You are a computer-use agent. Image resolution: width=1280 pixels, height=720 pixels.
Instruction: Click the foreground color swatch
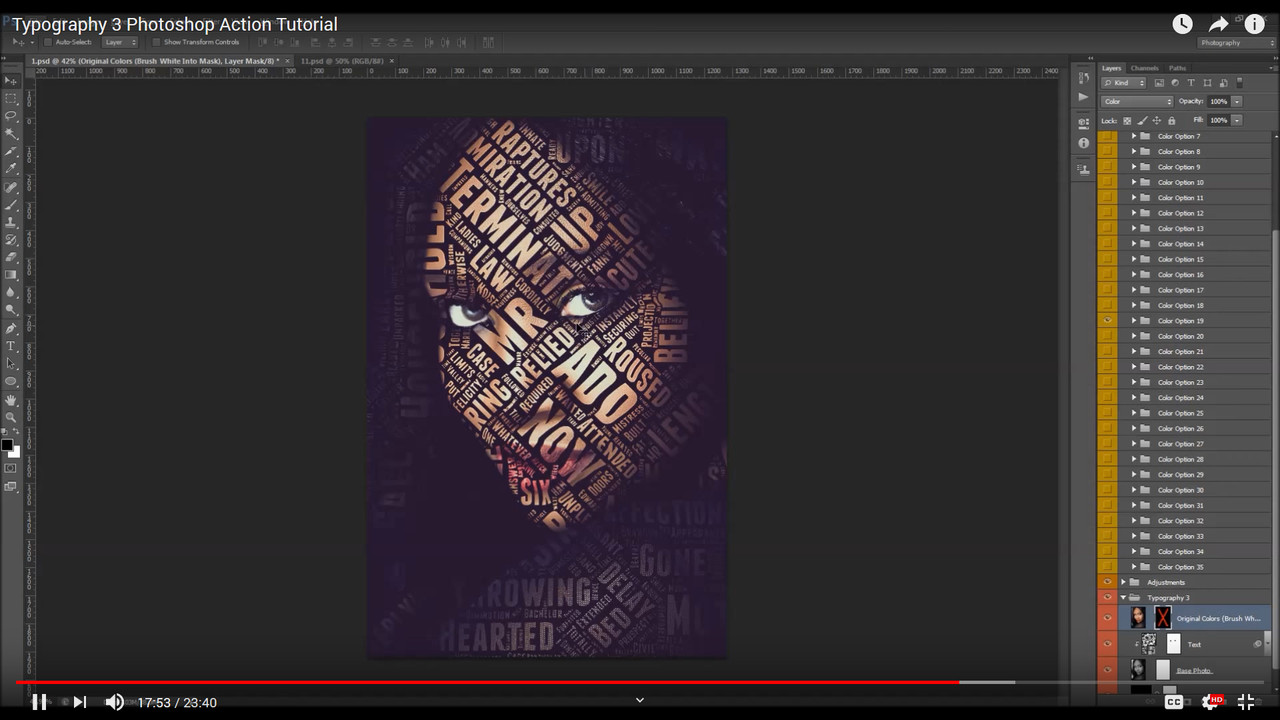(6, 445)
